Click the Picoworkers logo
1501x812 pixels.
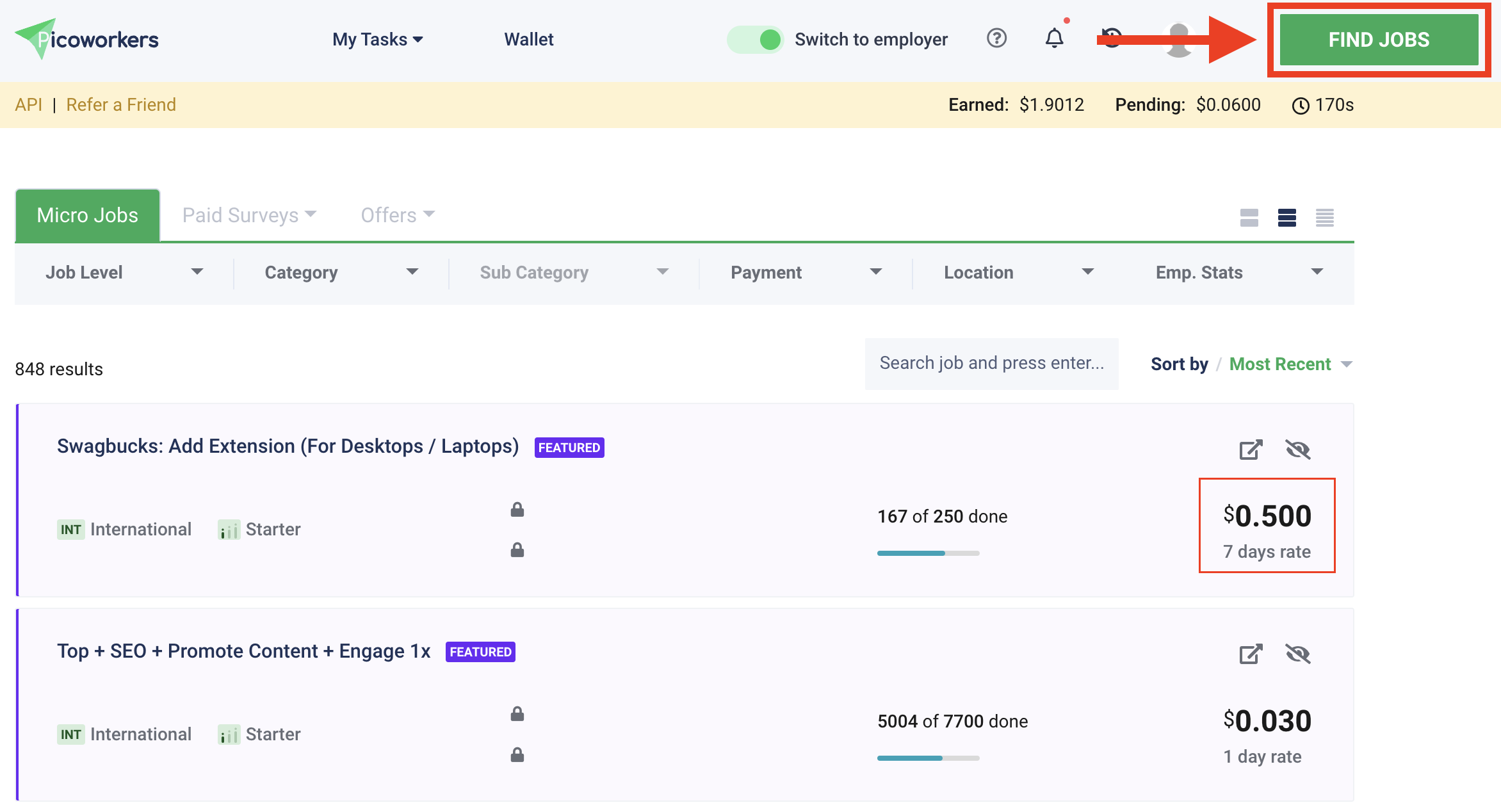(86, 39)
